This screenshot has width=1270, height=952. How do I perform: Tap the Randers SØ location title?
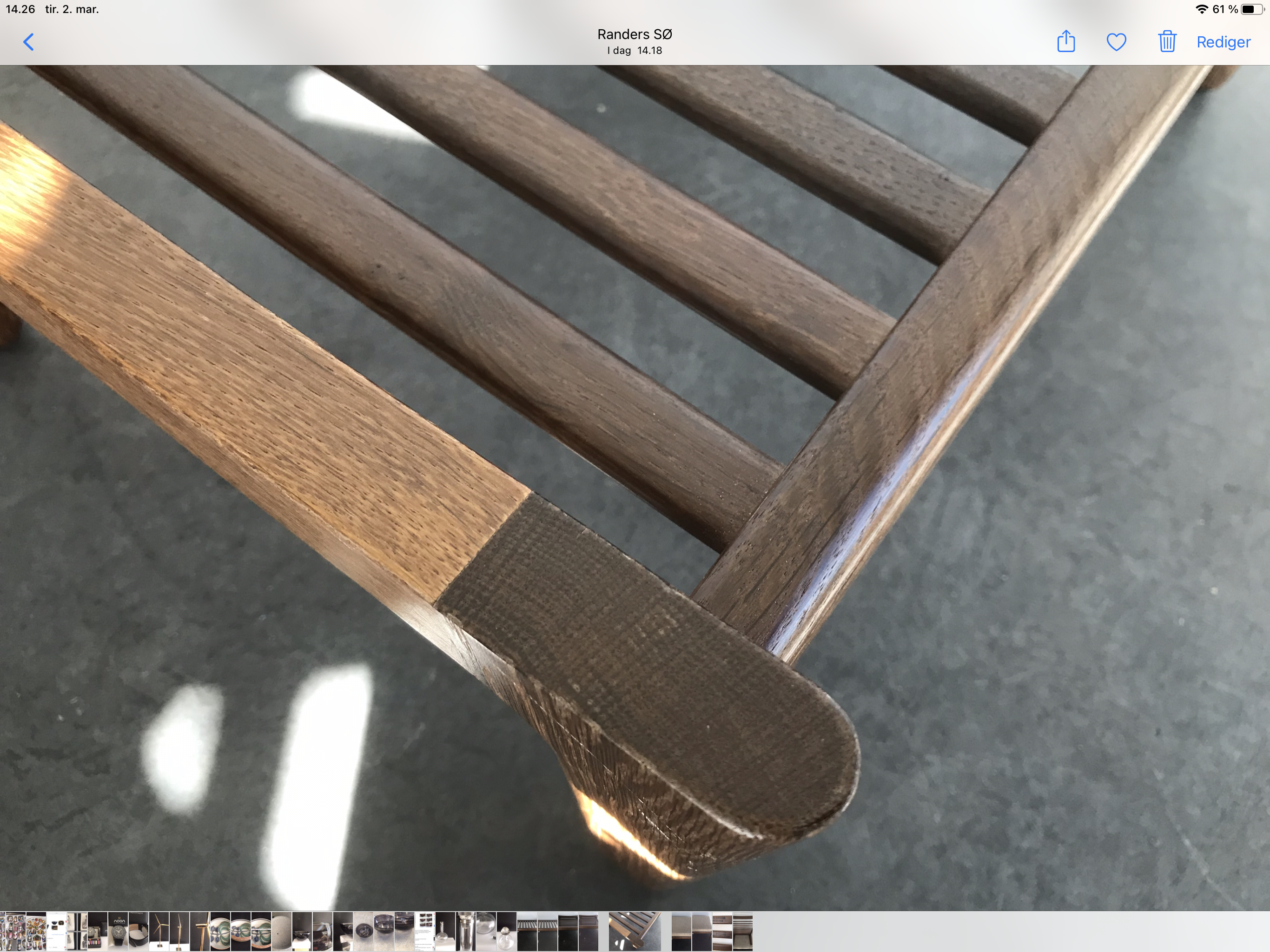pyautogui.click(x=635, y=34)
